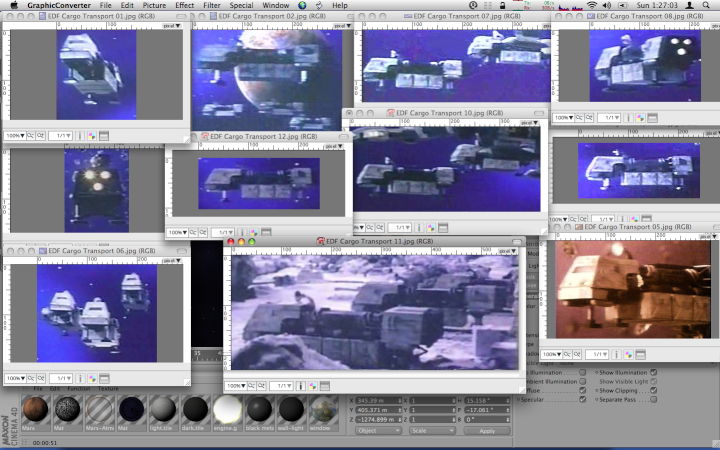Toggle Show Visible Light checkbox
Viewport: 720px width, 450px height.
coord(653,381)
